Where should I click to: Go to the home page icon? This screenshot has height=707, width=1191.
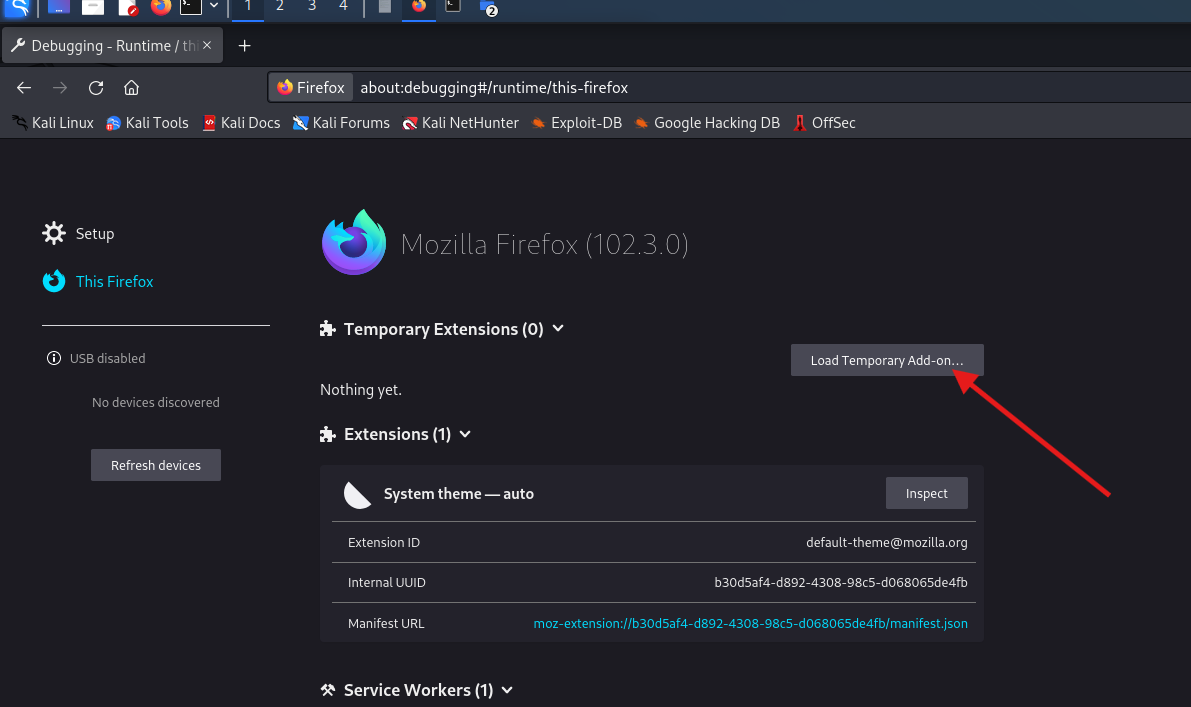tap(131, 88)
